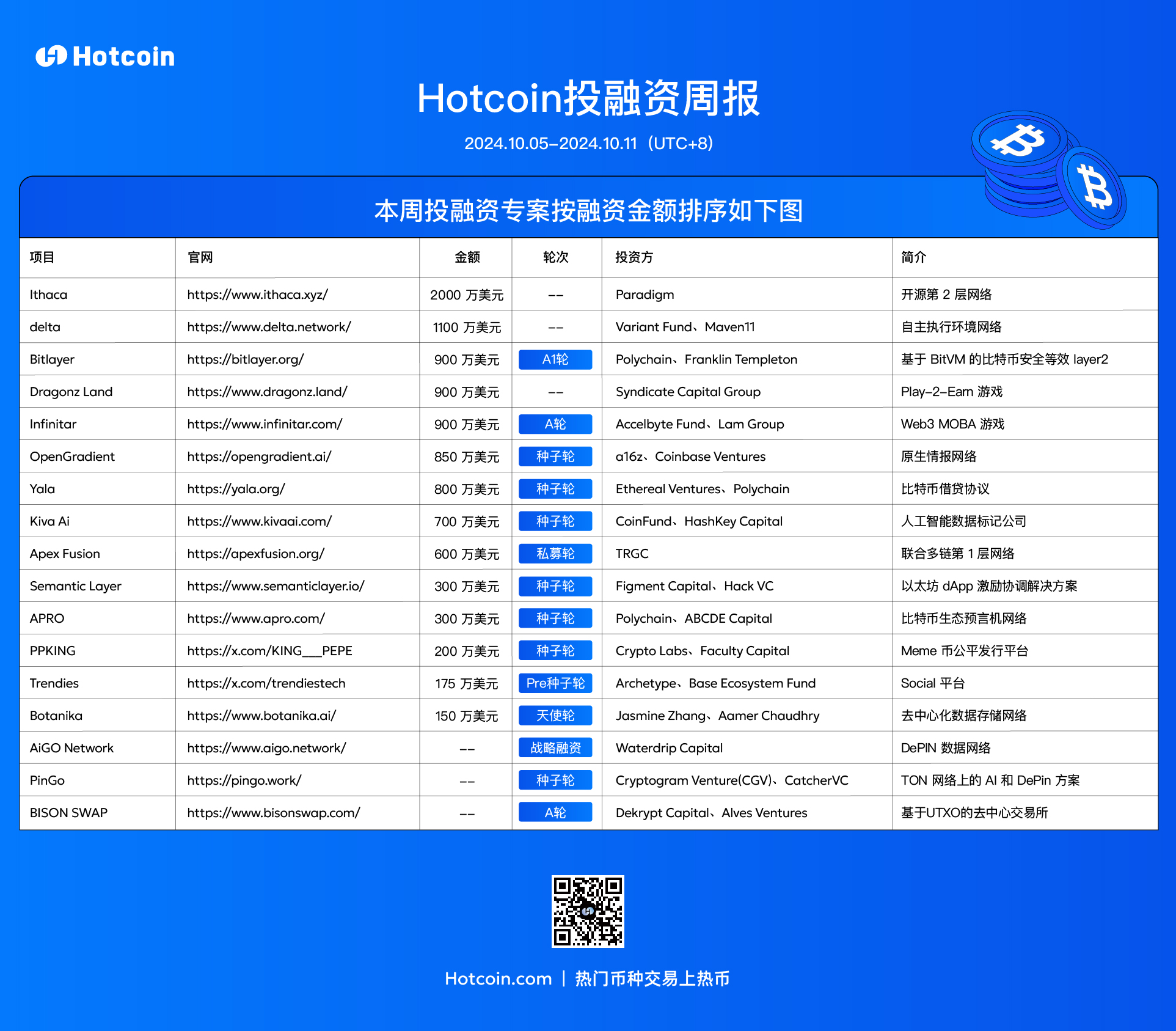Open the bitlayer.org URL
1176x1031 pixels.
click(246, 359)
